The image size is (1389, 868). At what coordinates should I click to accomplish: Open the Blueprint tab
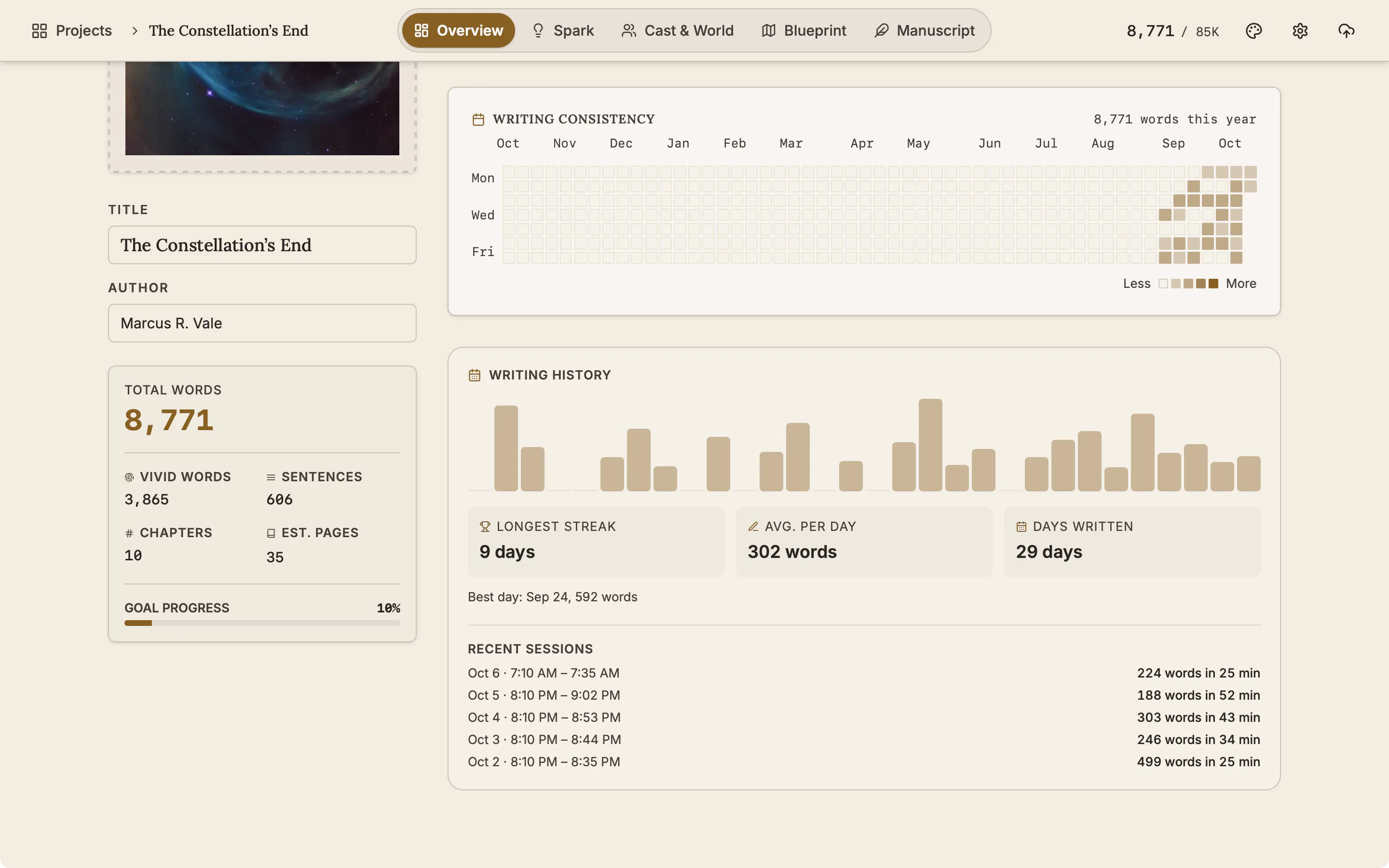pyautogui.click(x=803, y=30)
